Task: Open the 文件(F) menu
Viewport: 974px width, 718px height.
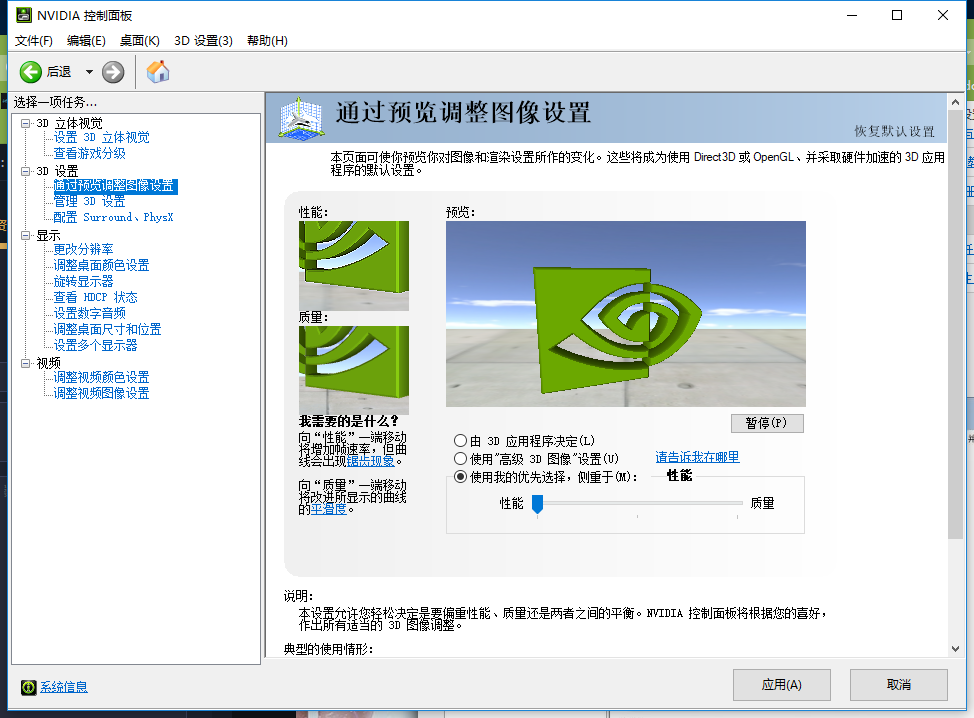Action: pyautogui.click(x=34, y=40)
